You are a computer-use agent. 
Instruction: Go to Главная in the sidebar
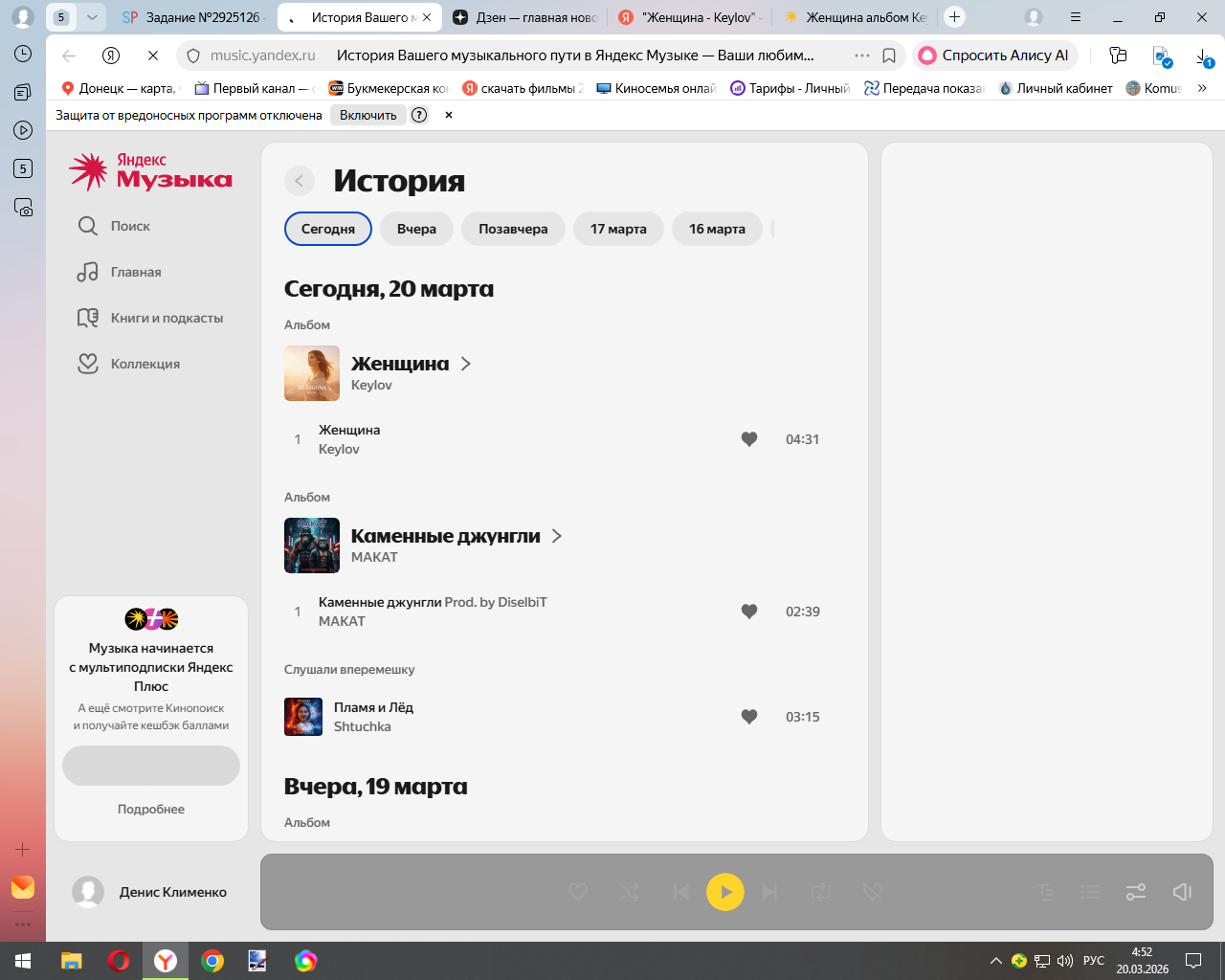[120, 272]
